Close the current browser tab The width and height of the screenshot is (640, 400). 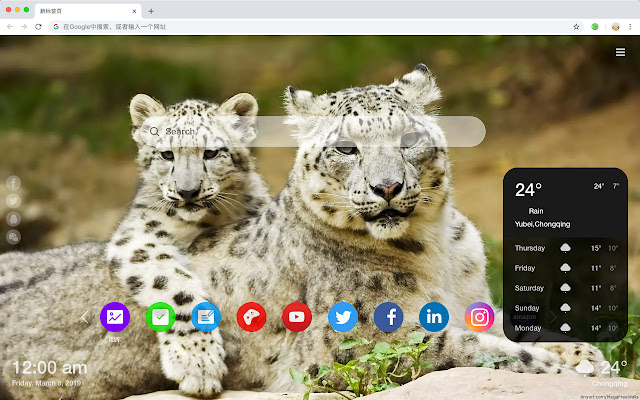[x=134, y=11]
